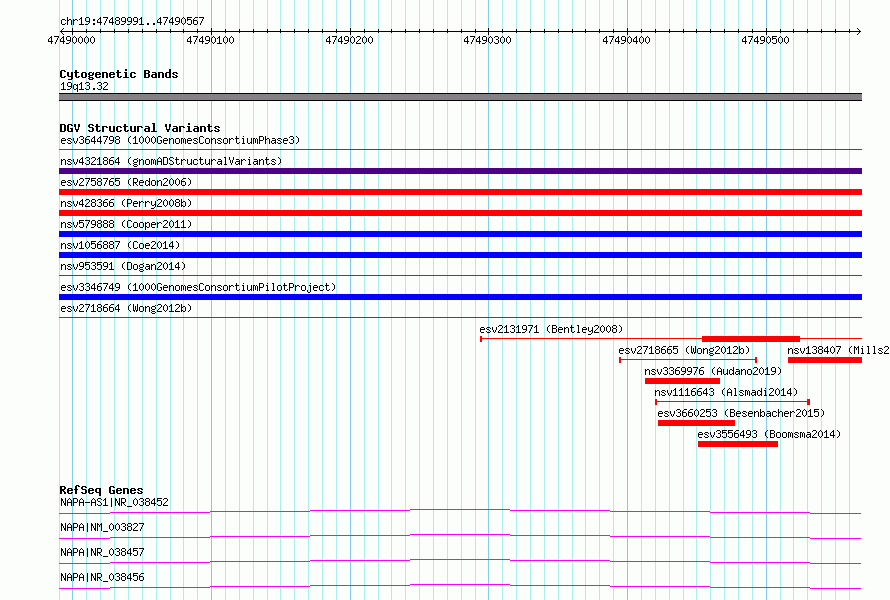The image size is (890, 600).
Task: Open variant nsv428366 (Perry2008b) label
Action: click(126, 203)
